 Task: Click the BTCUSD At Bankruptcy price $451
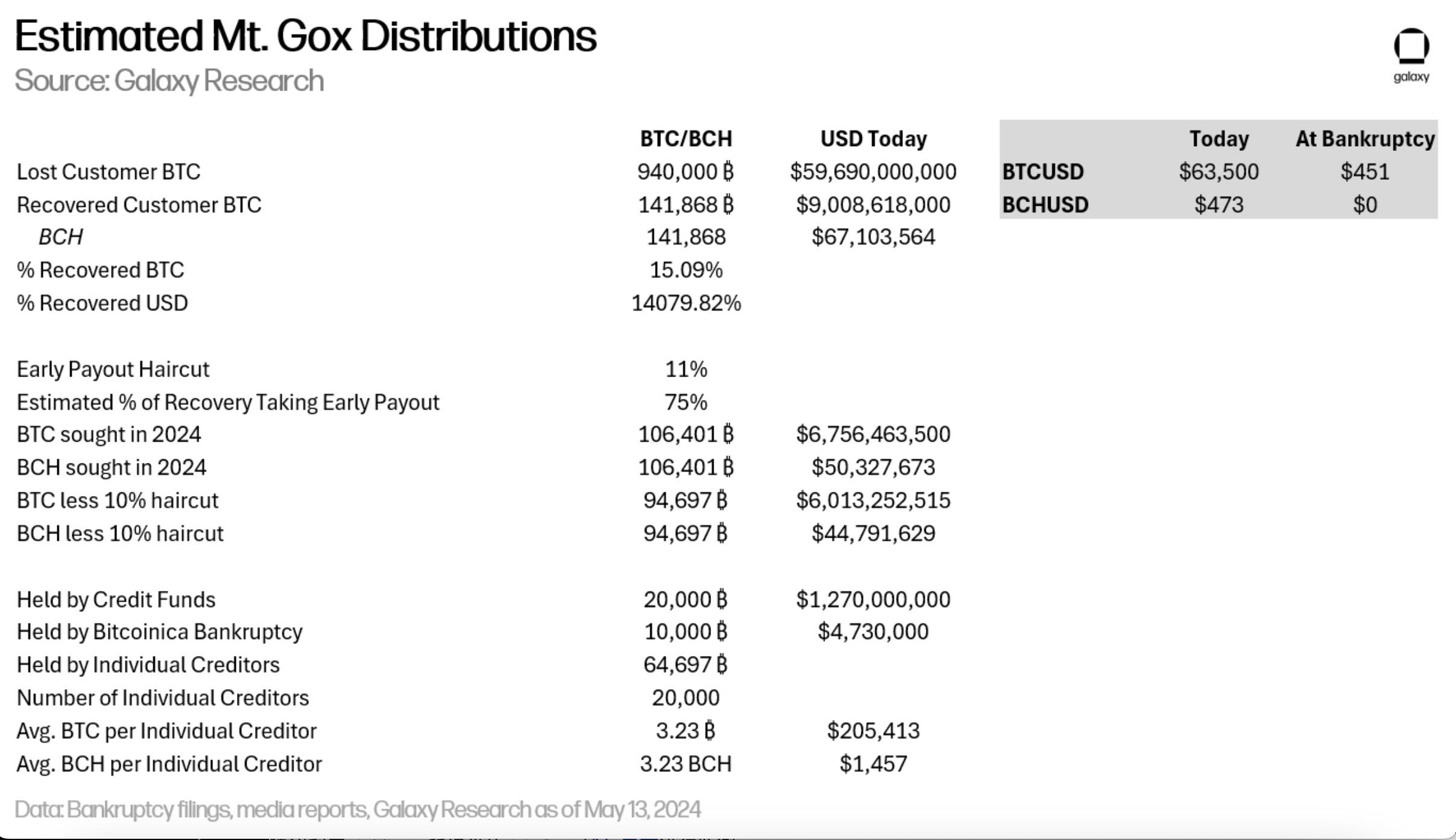tap(1365, 172)
